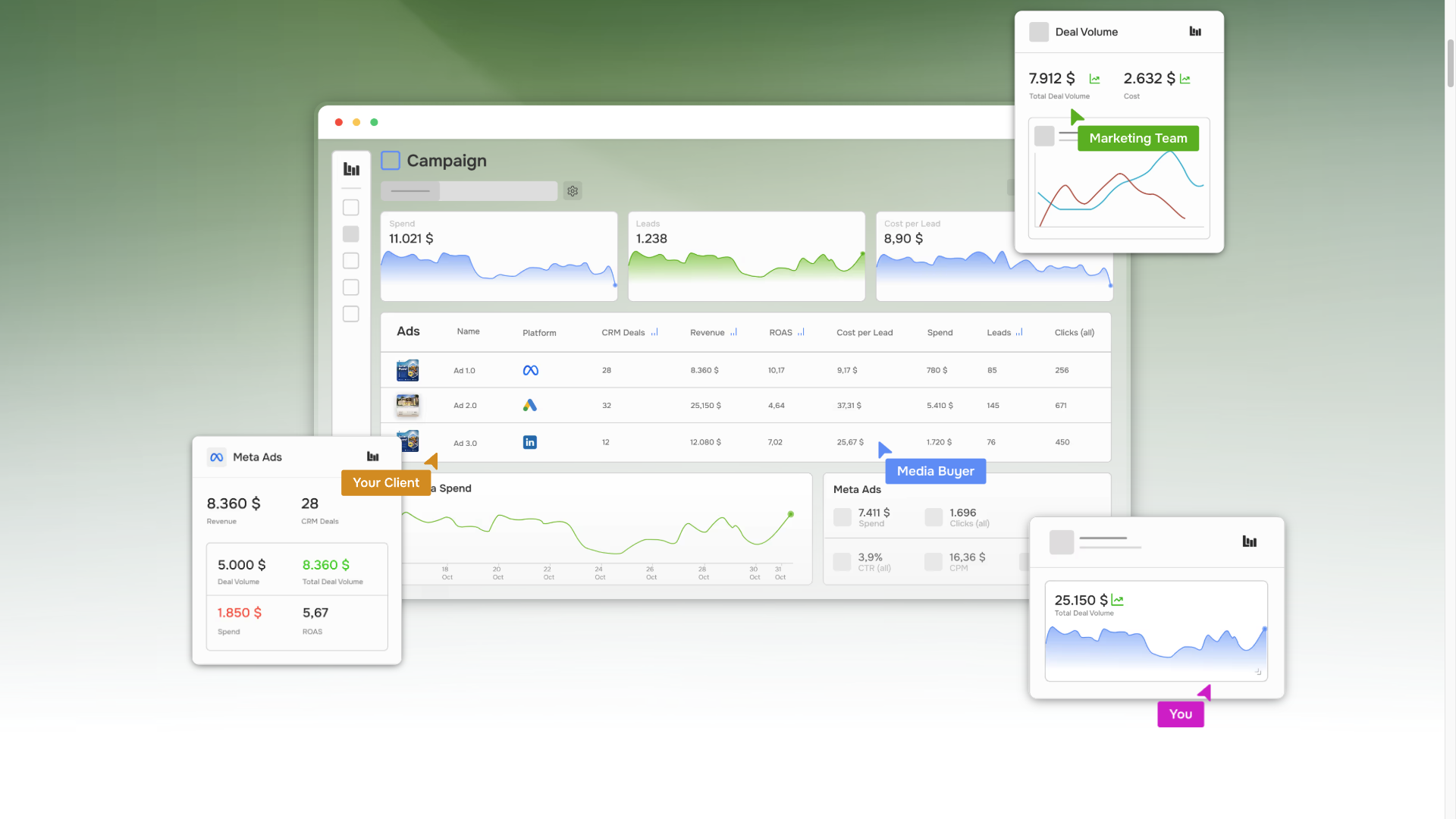Click the Google Ads logo on the Ad 2.0 row
Image resolution: width=1456 pixels, height=819 pixels.
[530, 405]
